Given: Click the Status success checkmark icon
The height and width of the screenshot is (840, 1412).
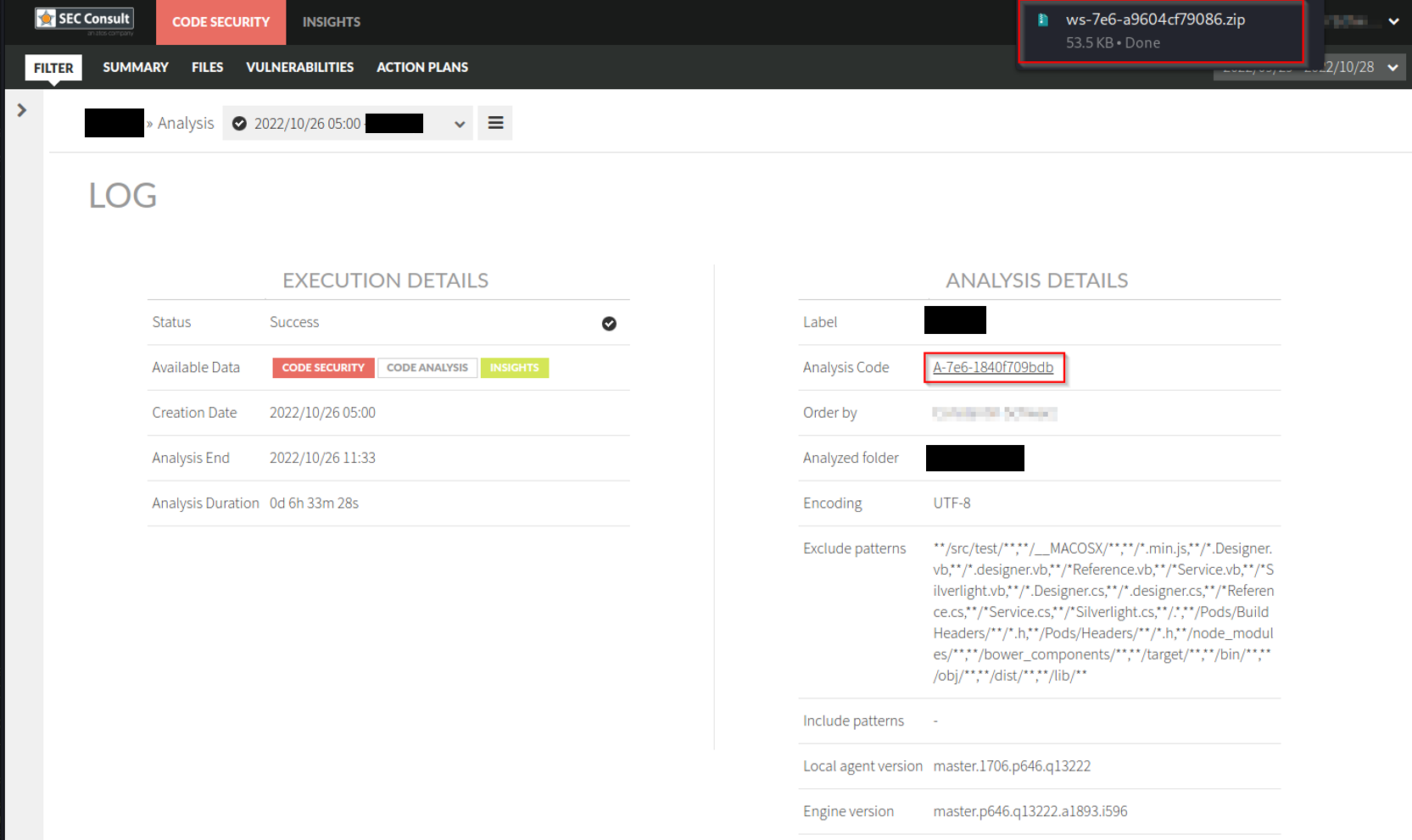Looking at the screenshot, I should (x=609, y=324).
